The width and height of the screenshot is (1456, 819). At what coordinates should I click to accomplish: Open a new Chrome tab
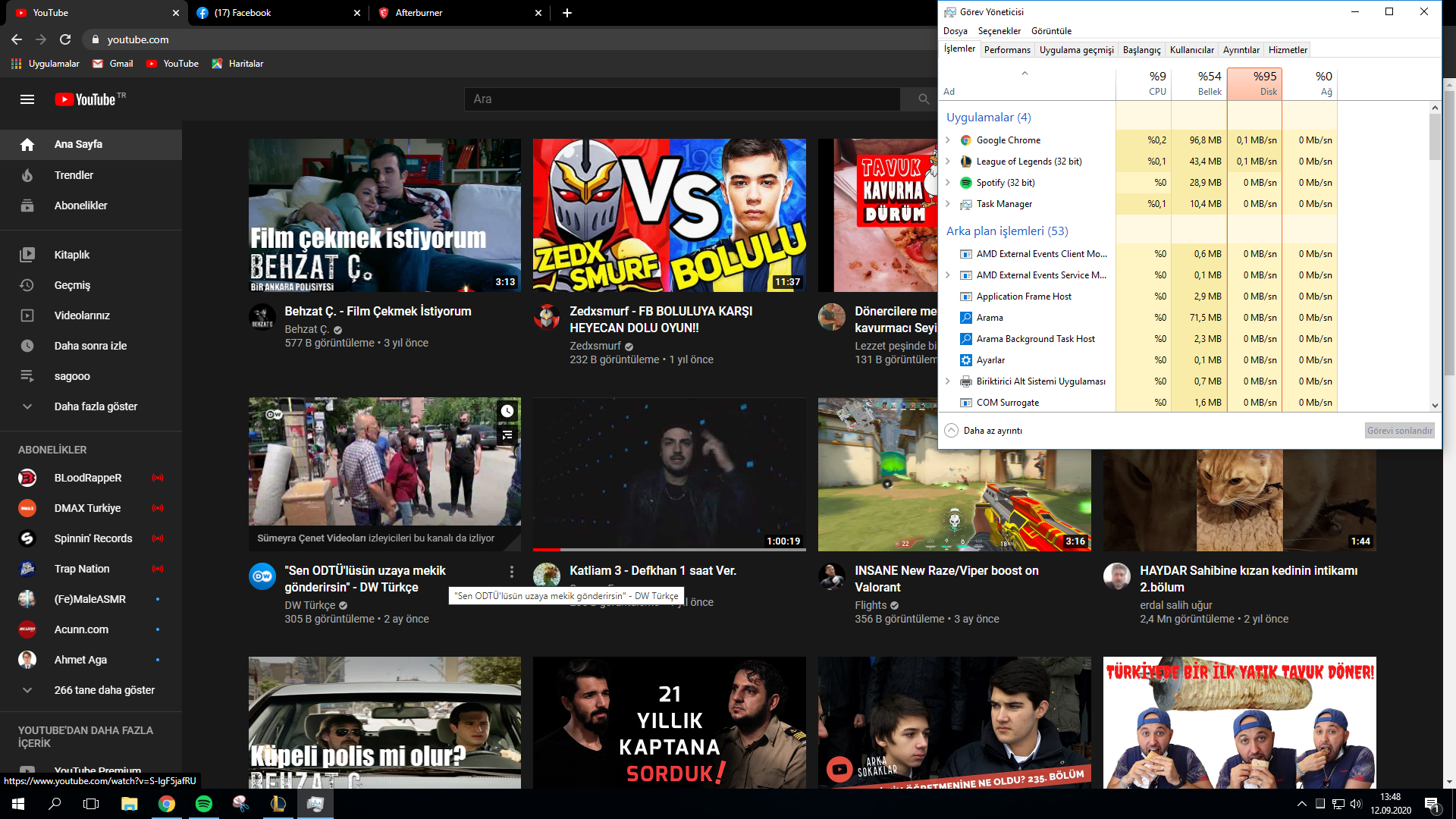[567, 13]
